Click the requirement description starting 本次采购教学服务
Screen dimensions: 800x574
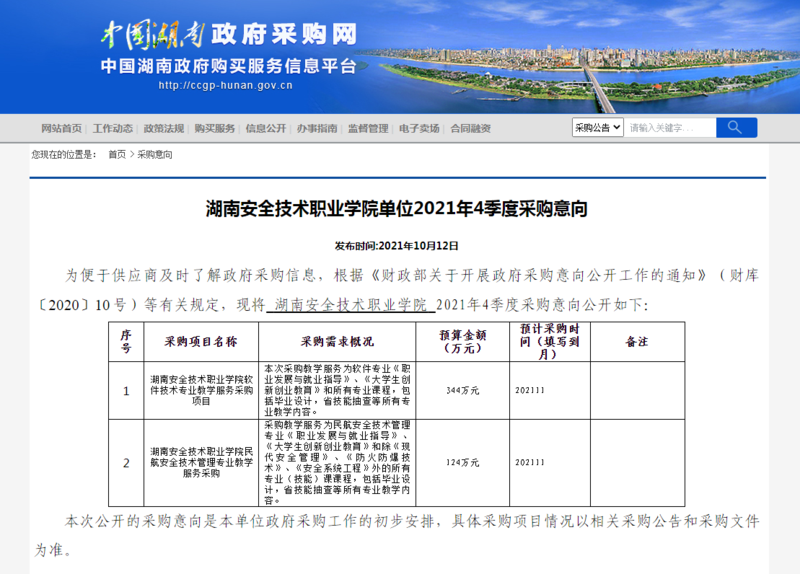click(x=337, y=390)
